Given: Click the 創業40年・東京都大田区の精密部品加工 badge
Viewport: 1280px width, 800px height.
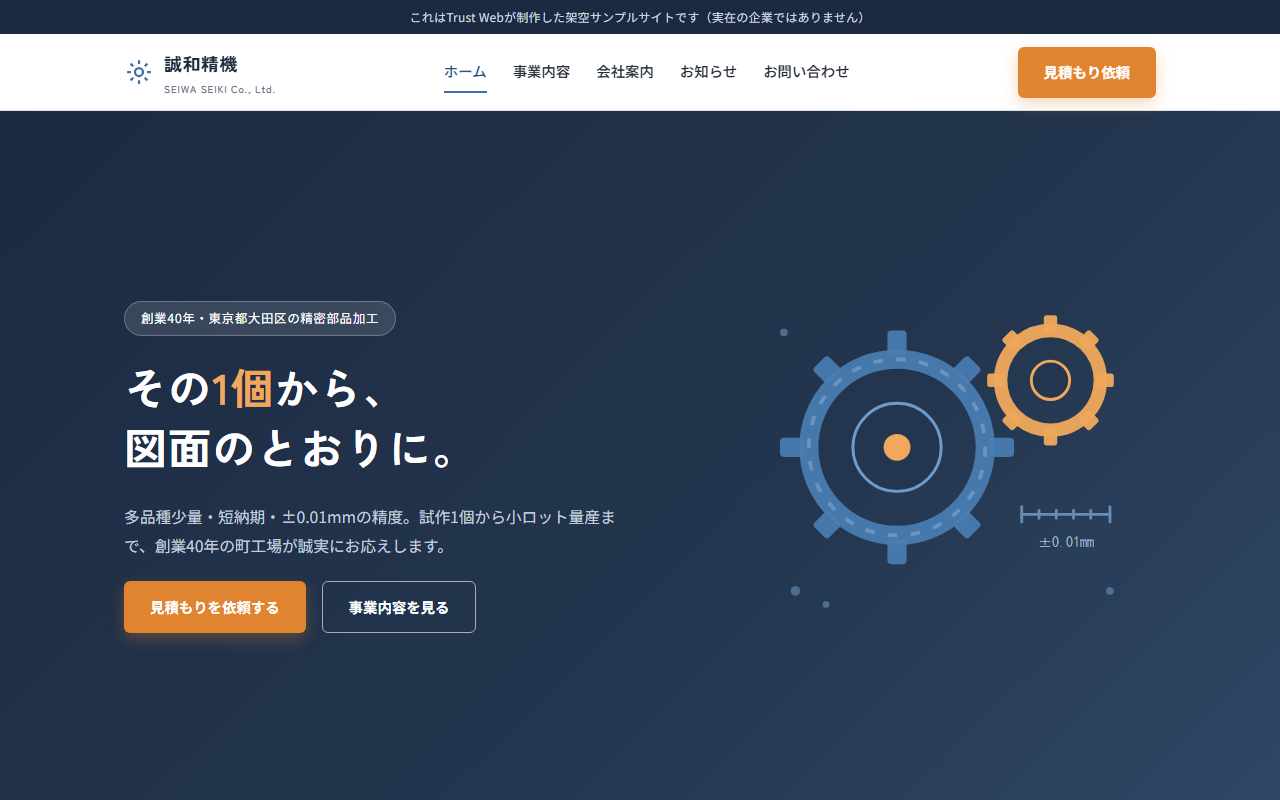Looking at the screenshot, I should 260,318.
